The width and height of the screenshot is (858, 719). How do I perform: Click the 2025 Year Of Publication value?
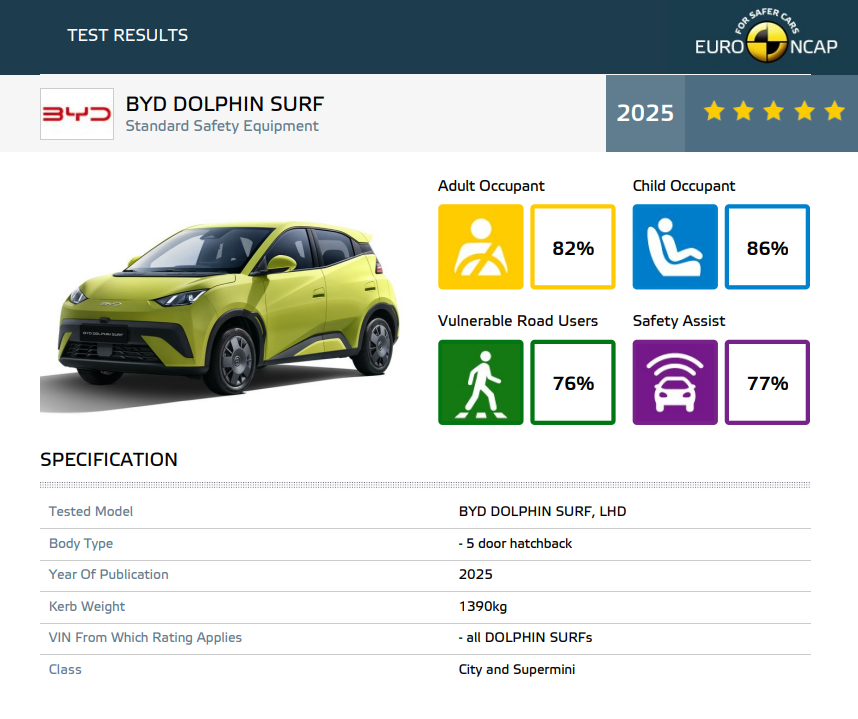(x=476, y=575)
